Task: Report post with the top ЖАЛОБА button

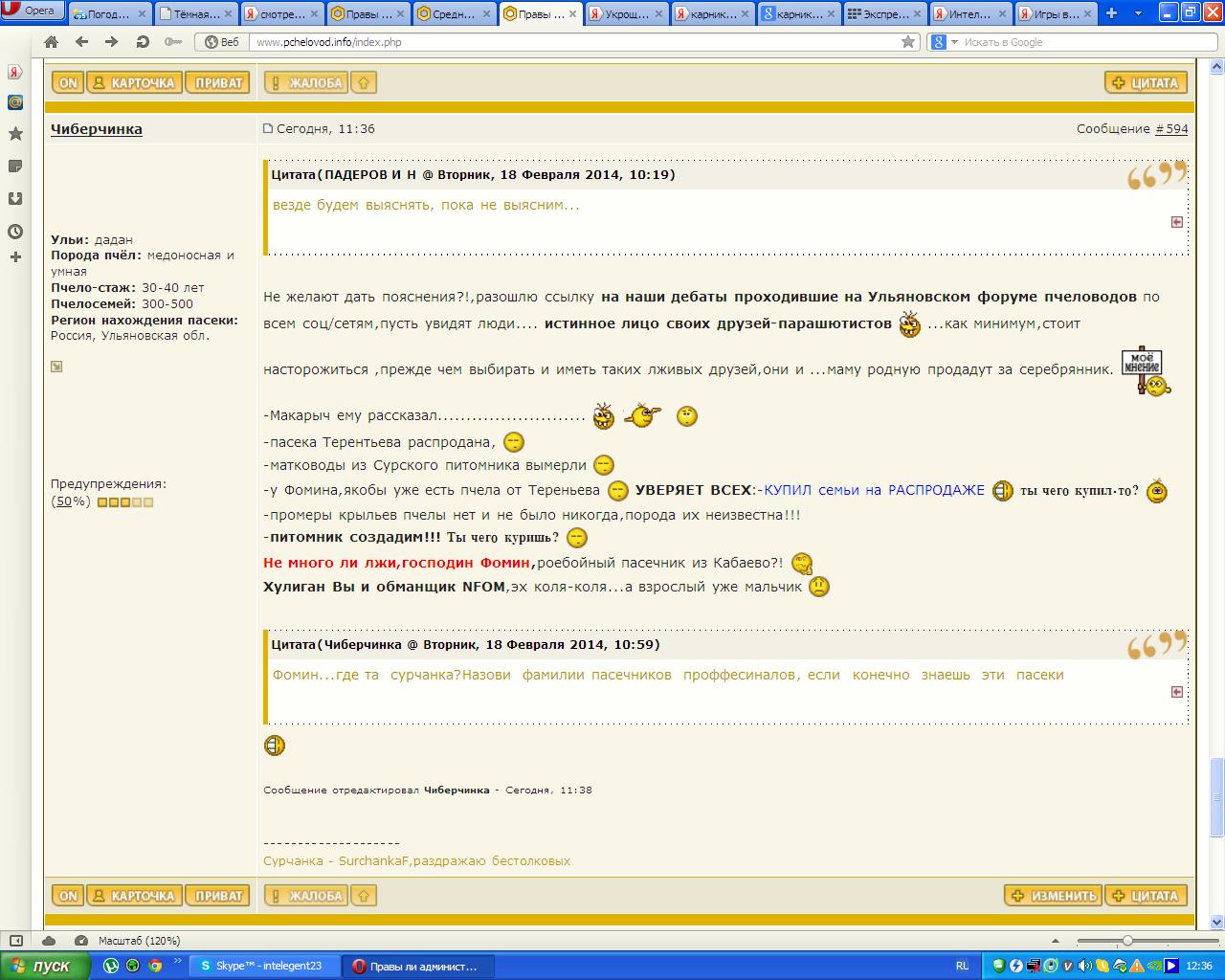Action: pos(305,83)
